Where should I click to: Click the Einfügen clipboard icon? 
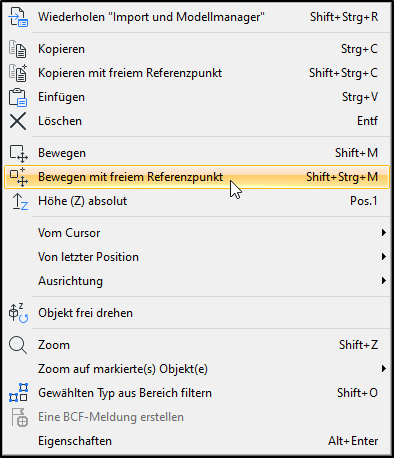[18, 97]
